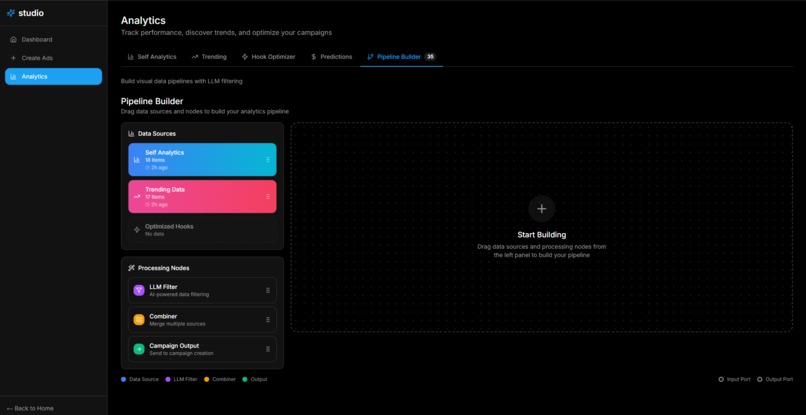Click the plus icon beside Create Ads
Screen dimensions: 806x415
[13, 58]
